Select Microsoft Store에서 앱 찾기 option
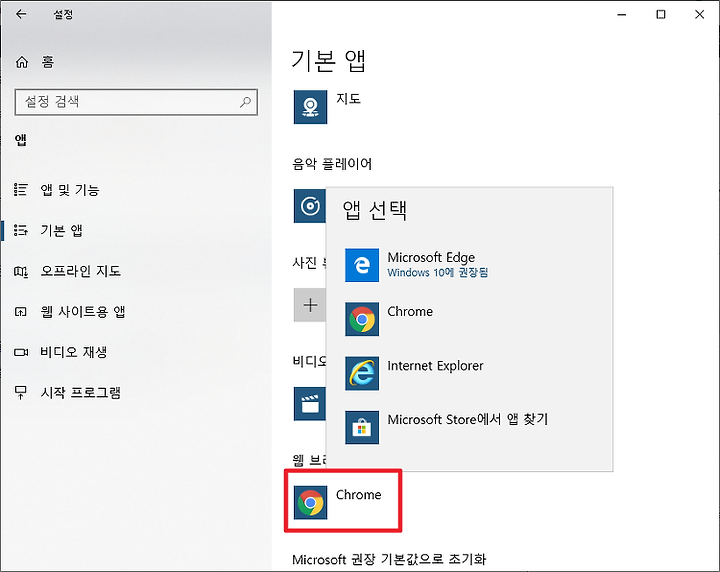The width and height of the screenshot is (720, 572). 469,427
